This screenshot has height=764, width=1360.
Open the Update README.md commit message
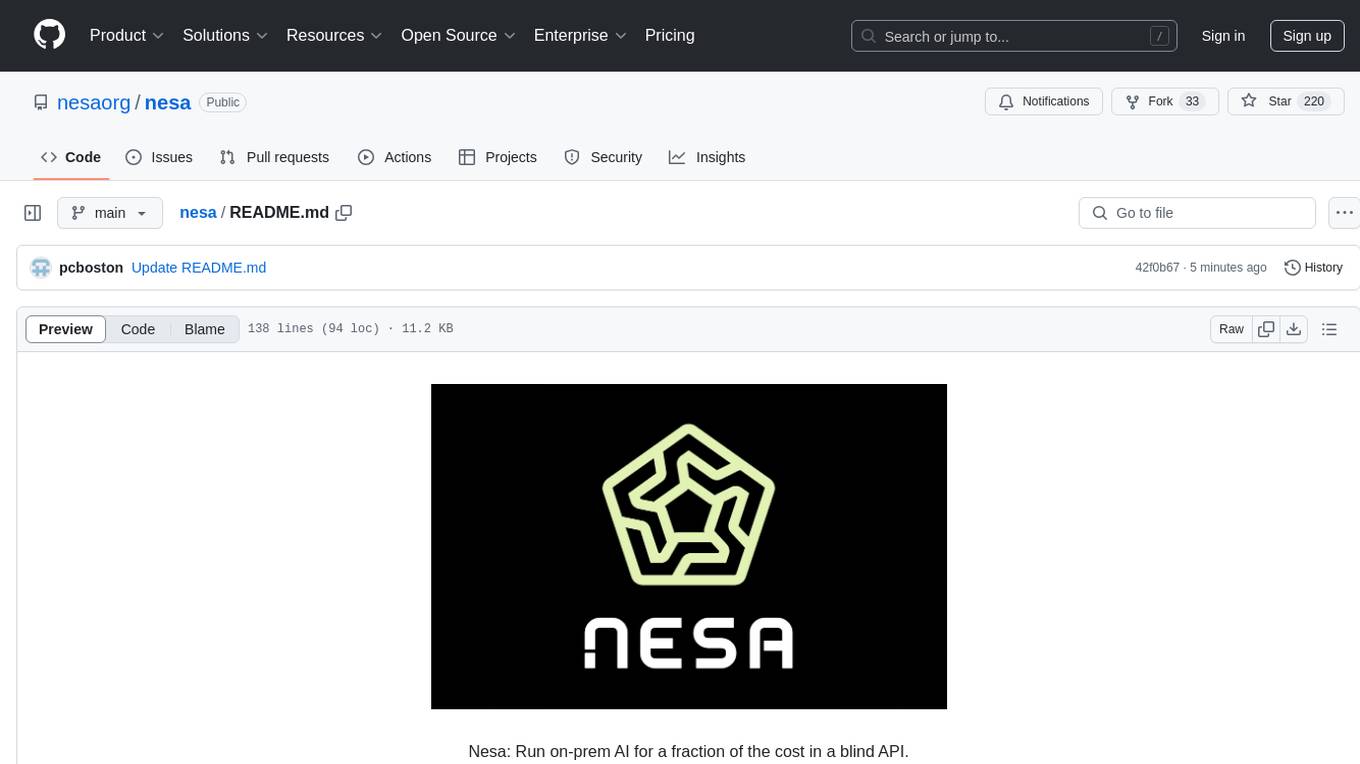(199, 268)
